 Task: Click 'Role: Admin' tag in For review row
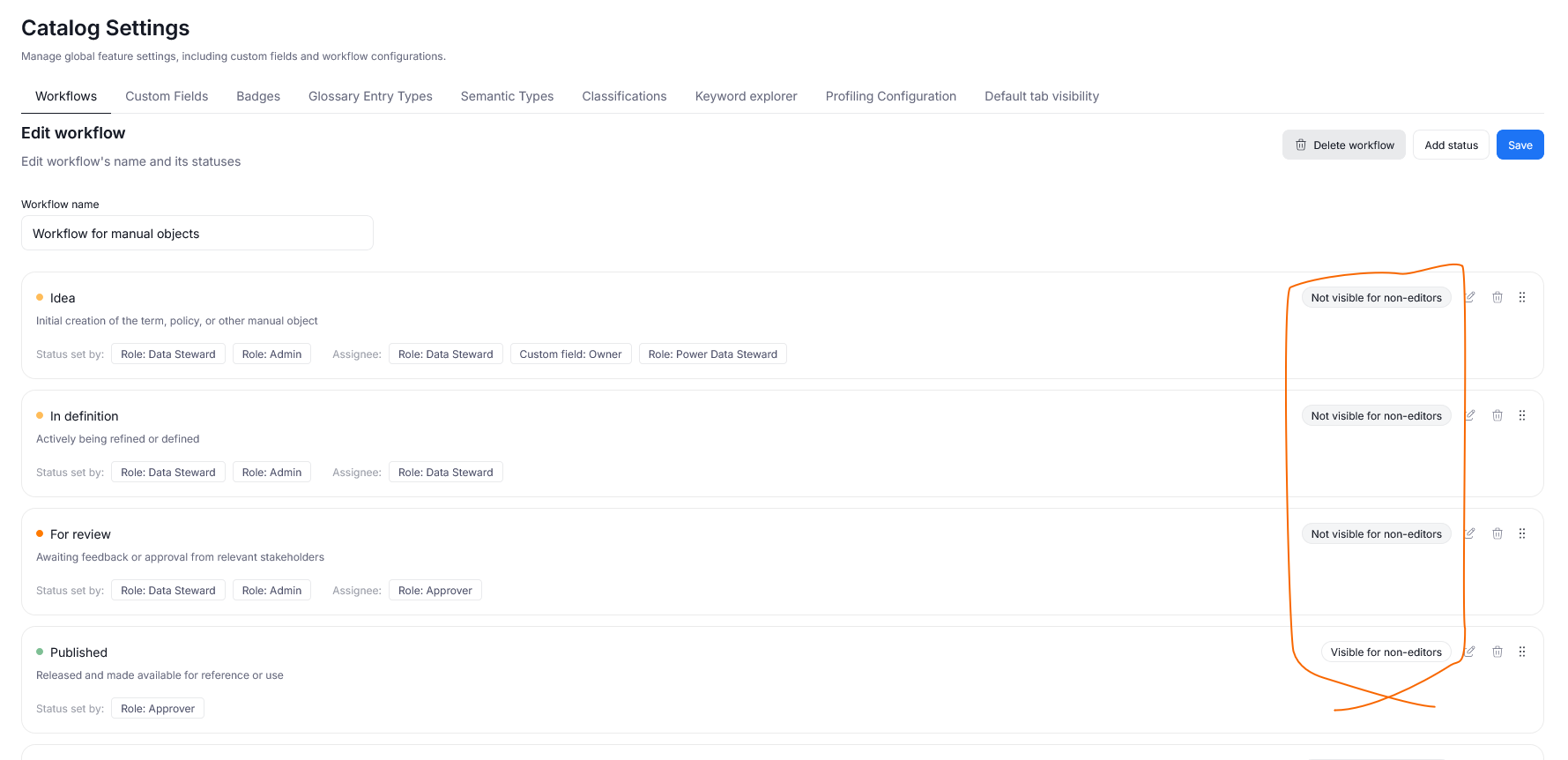tap(271, 590)
